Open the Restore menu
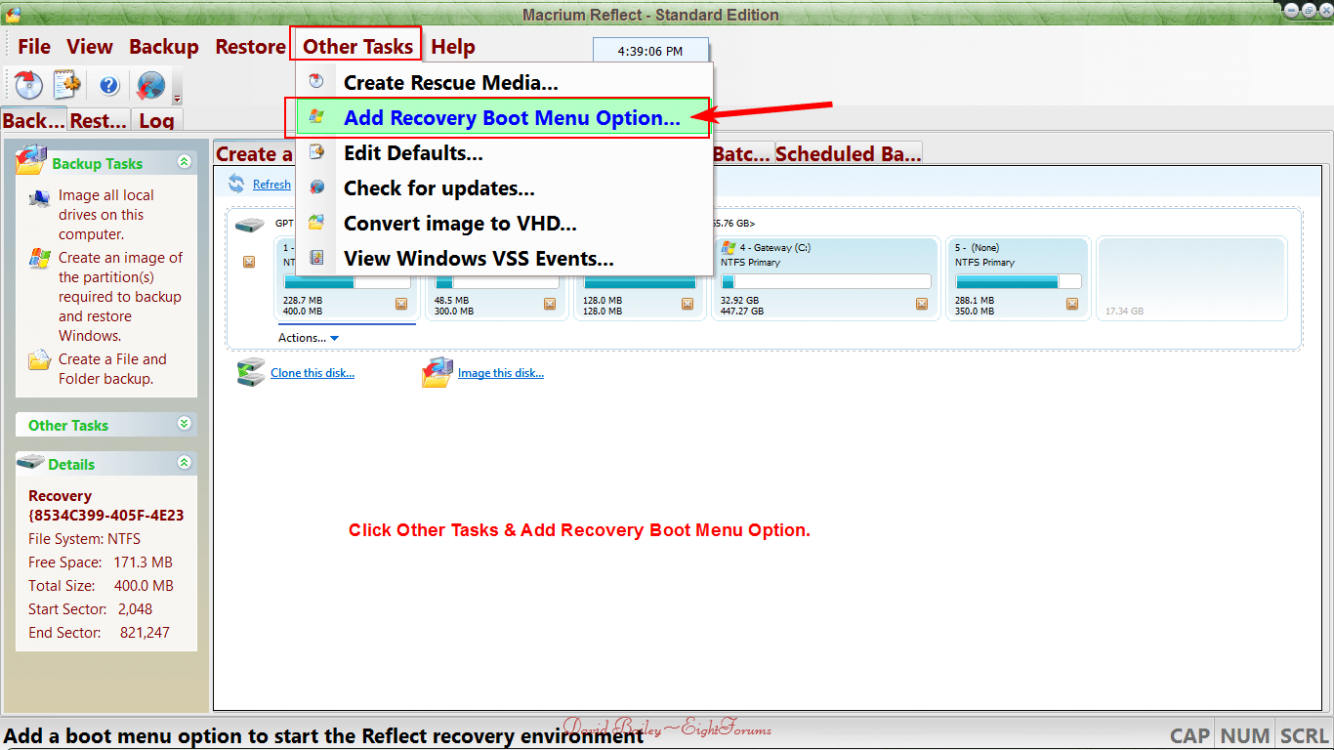The image size is (1334, 750). pyautogui.click(x=250, y=47)
